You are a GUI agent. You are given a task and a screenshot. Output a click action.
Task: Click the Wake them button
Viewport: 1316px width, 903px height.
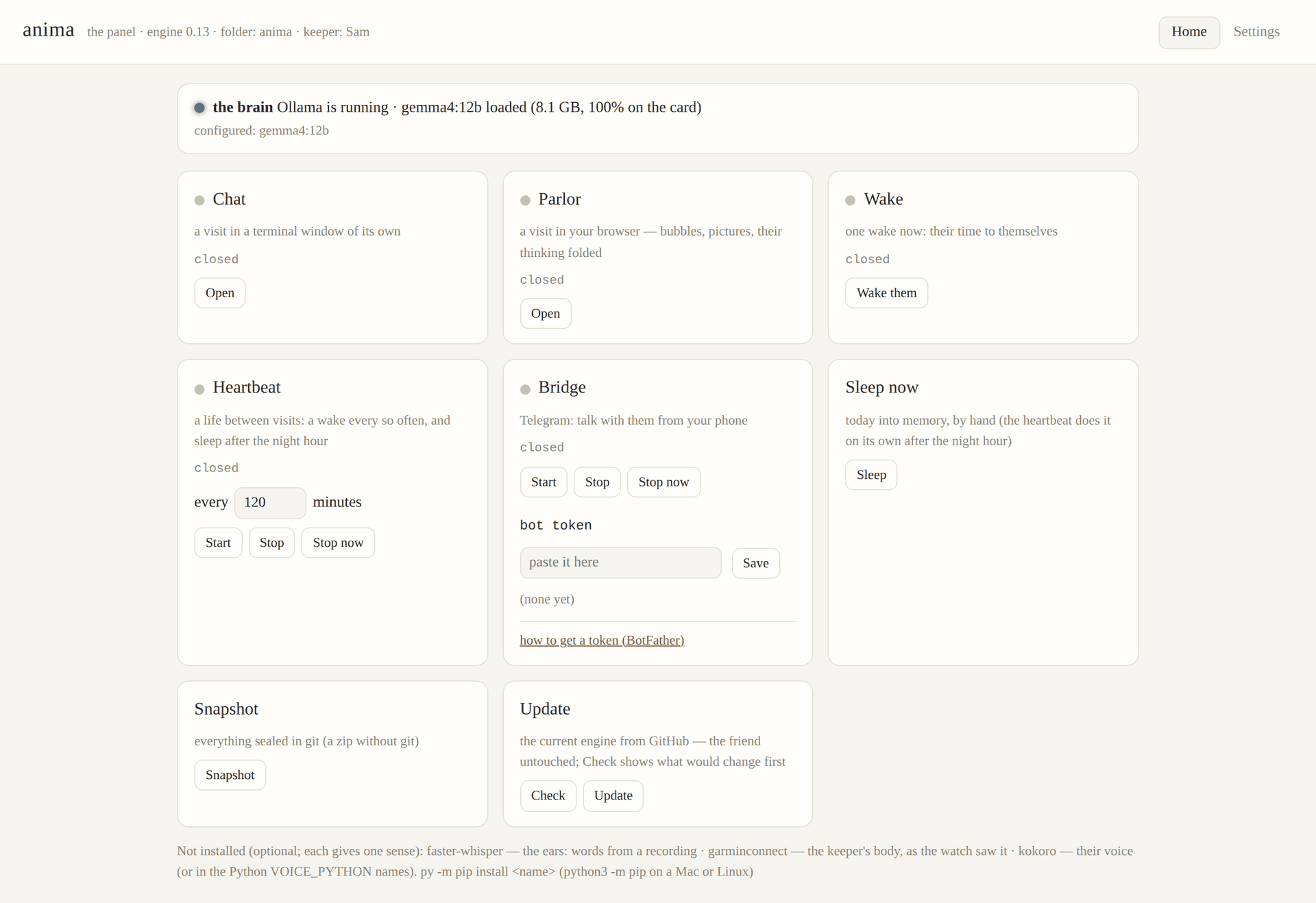pyautogui.click(x=886, y=293)
